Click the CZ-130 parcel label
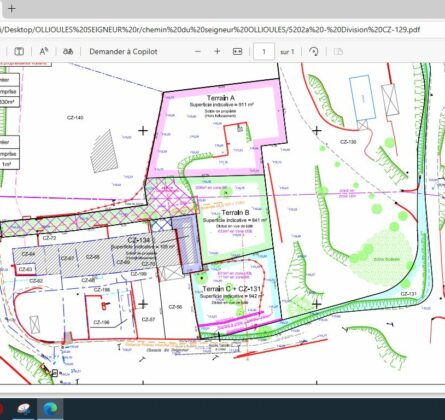The width and height of the screenshot is (445, 420). coord(348,142)
